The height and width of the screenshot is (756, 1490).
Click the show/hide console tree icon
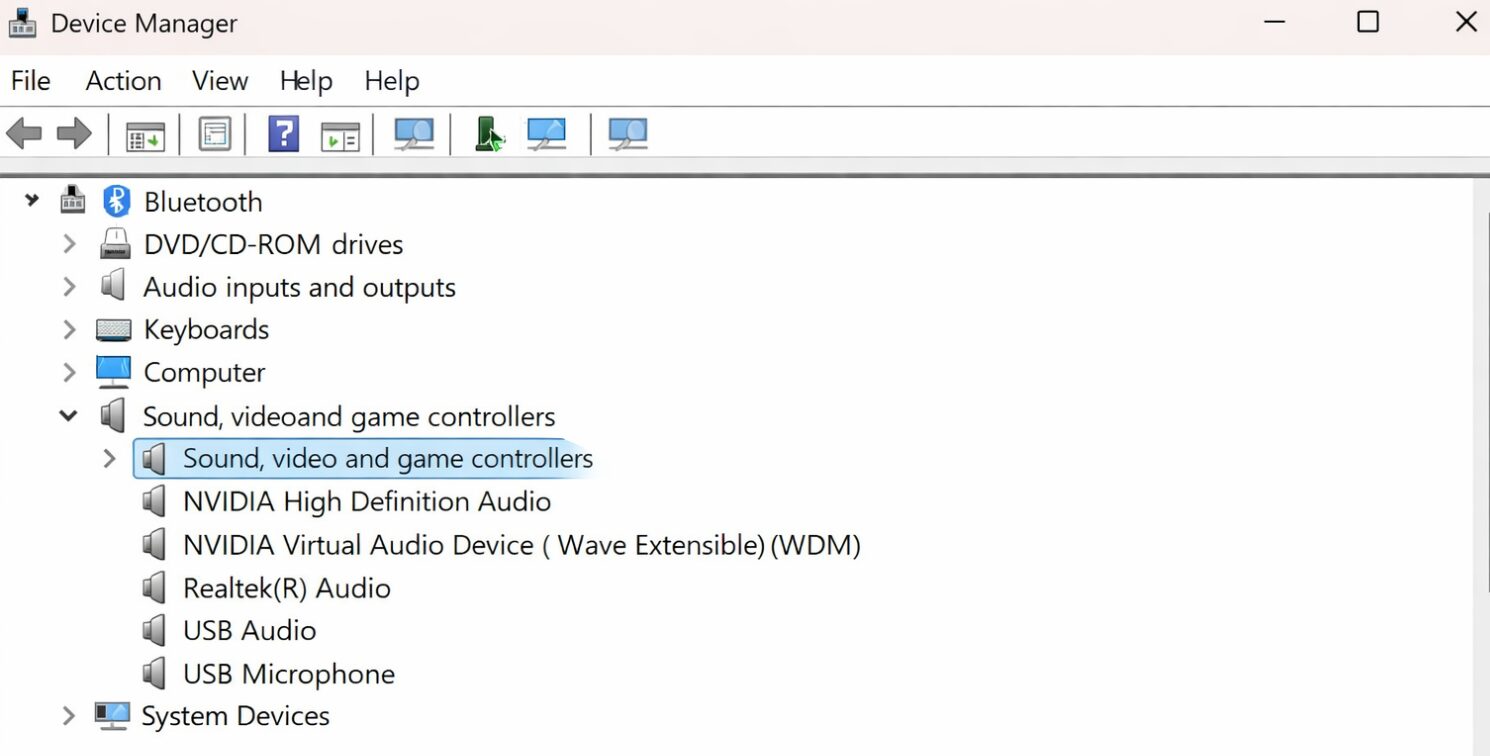[x=145, y=134]
